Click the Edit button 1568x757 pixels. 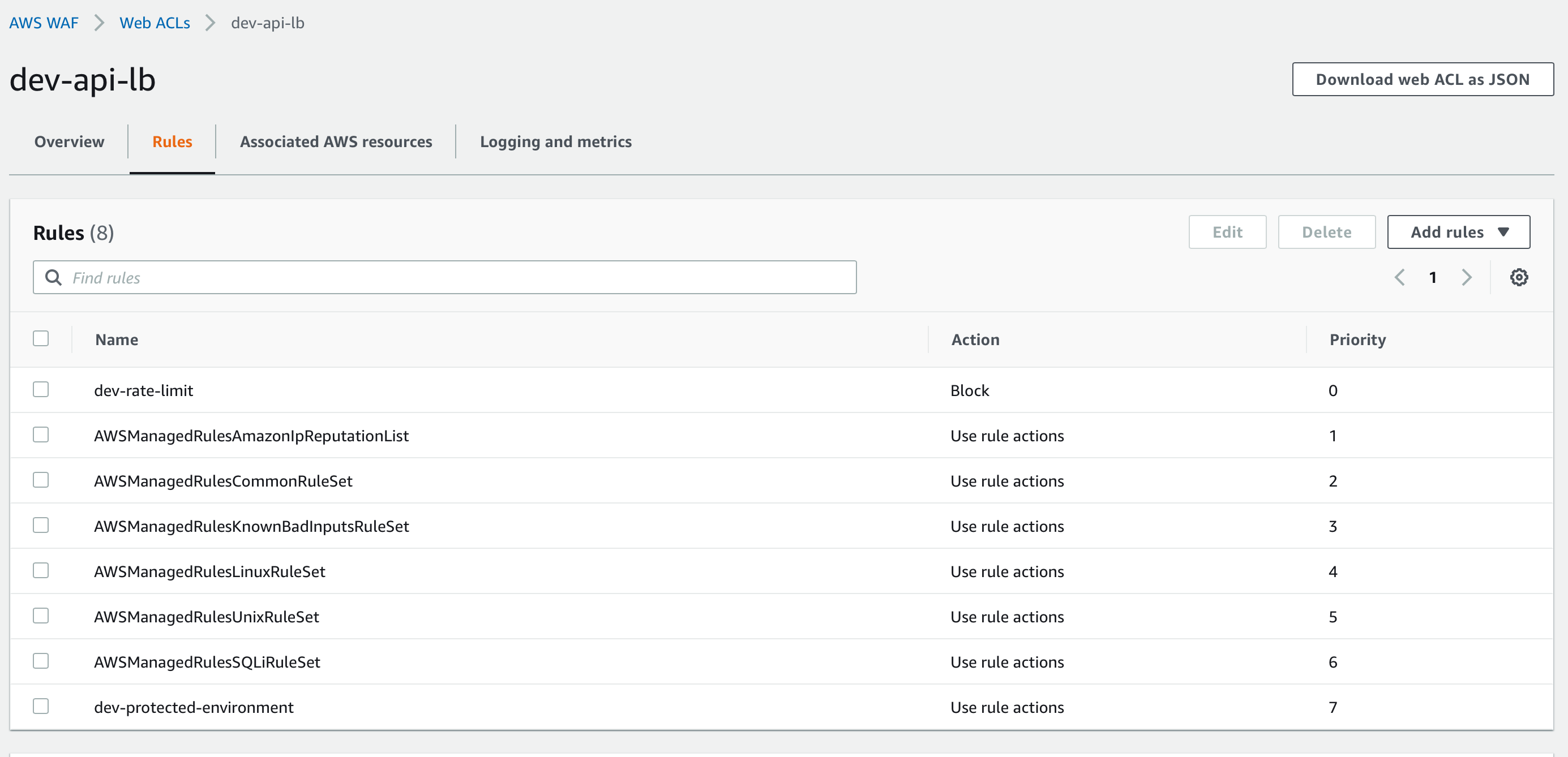1227,232
